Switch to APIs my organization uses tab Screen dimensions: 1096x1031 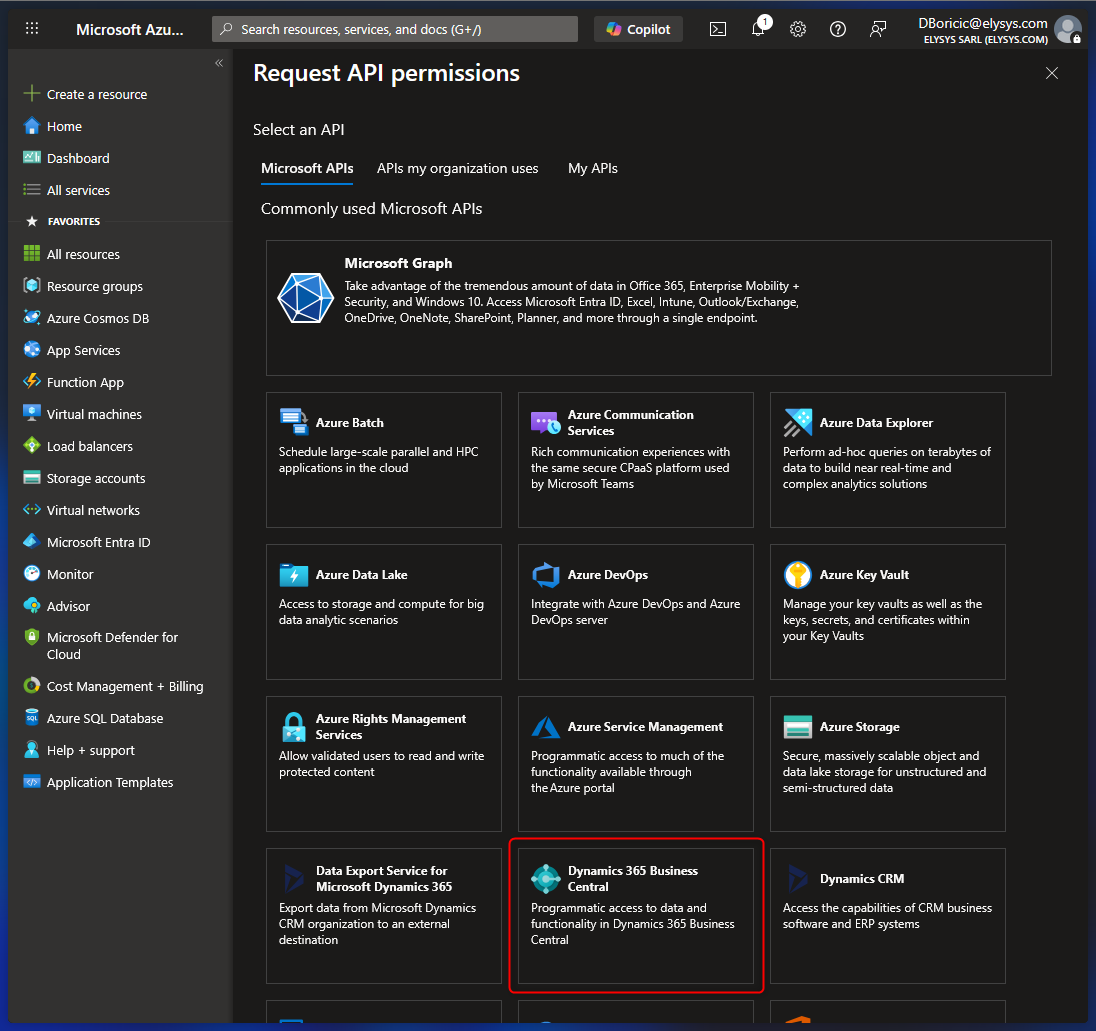coord(457,168)
